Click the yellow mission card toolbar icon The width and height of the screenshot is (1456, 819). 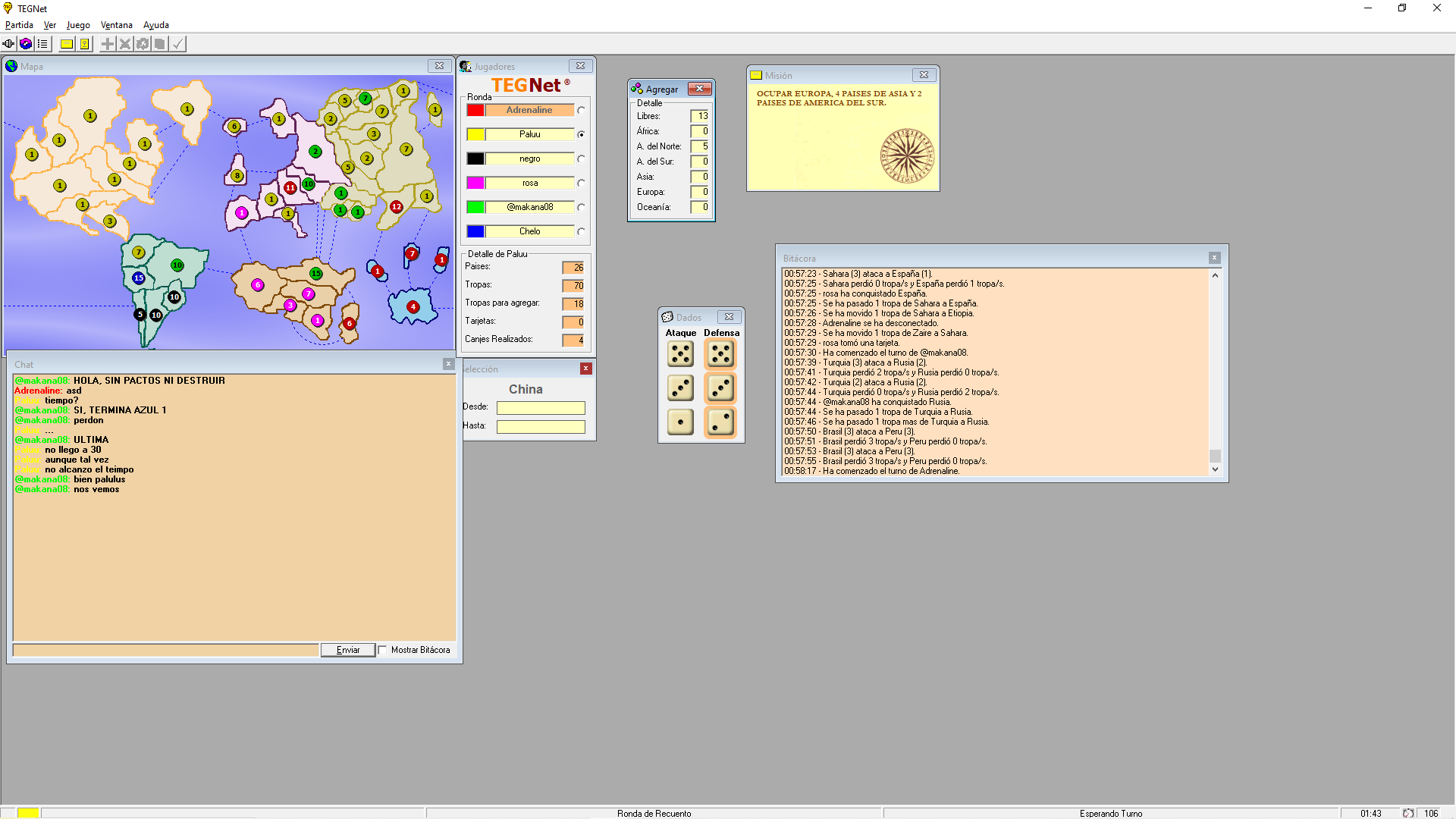tap(67, 44)
